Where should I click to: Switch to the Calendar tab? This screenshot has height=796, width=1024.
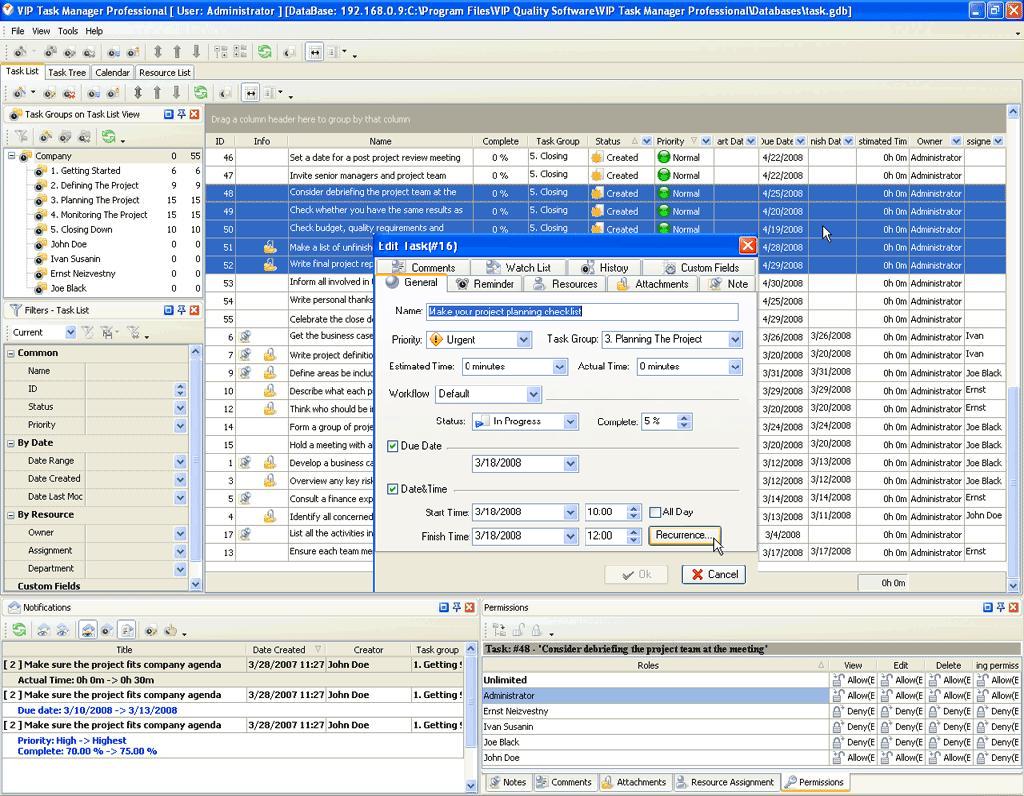pos(112,72)
